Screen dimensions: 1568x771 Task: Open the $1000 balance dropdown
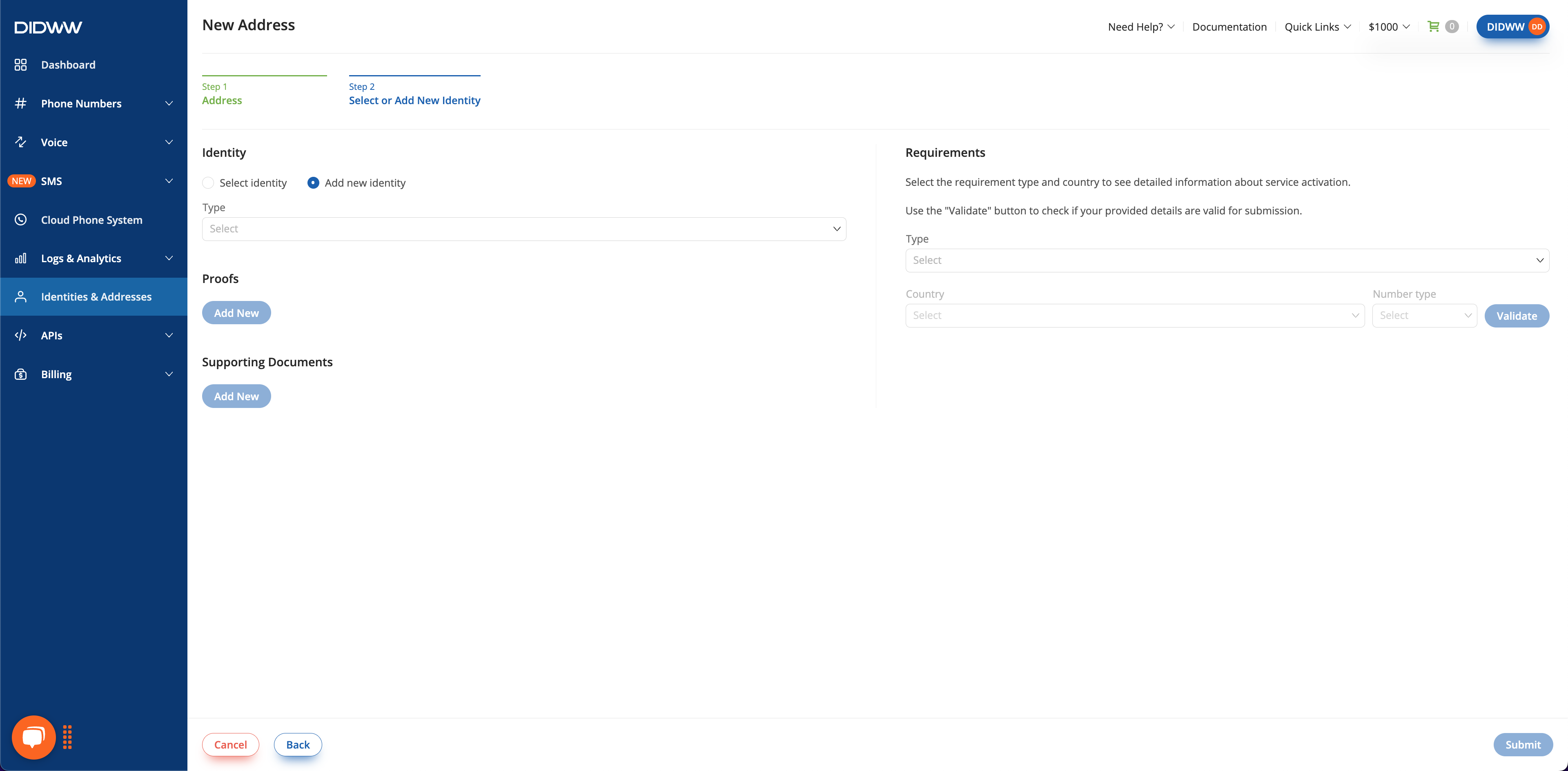point(1389,27)
